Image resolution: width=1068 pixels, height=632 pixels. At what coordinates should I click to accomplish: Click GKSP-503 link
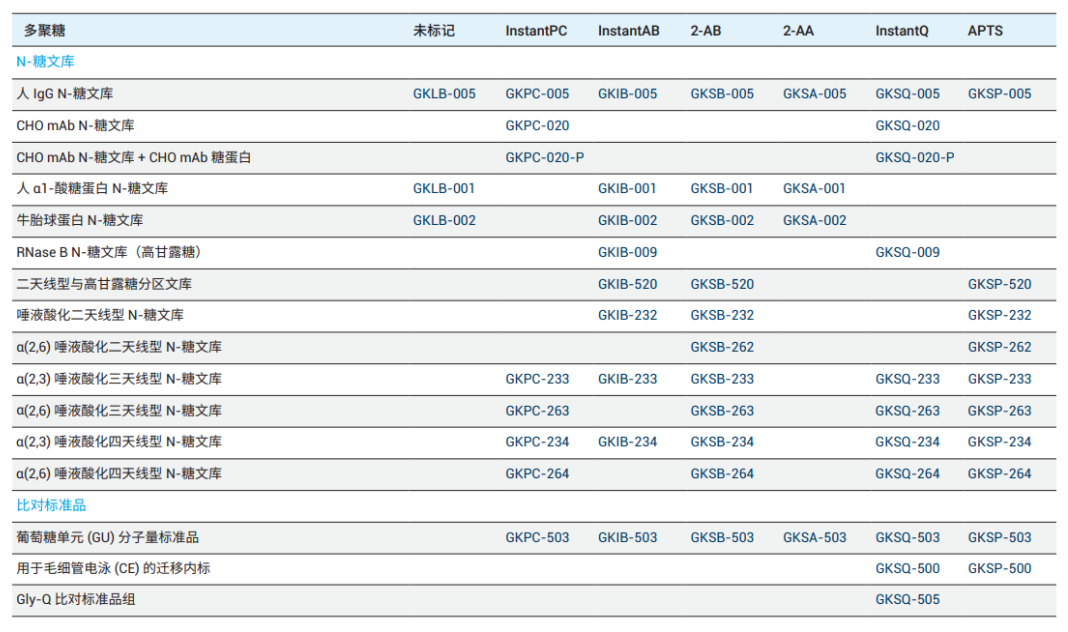(999, 538)
